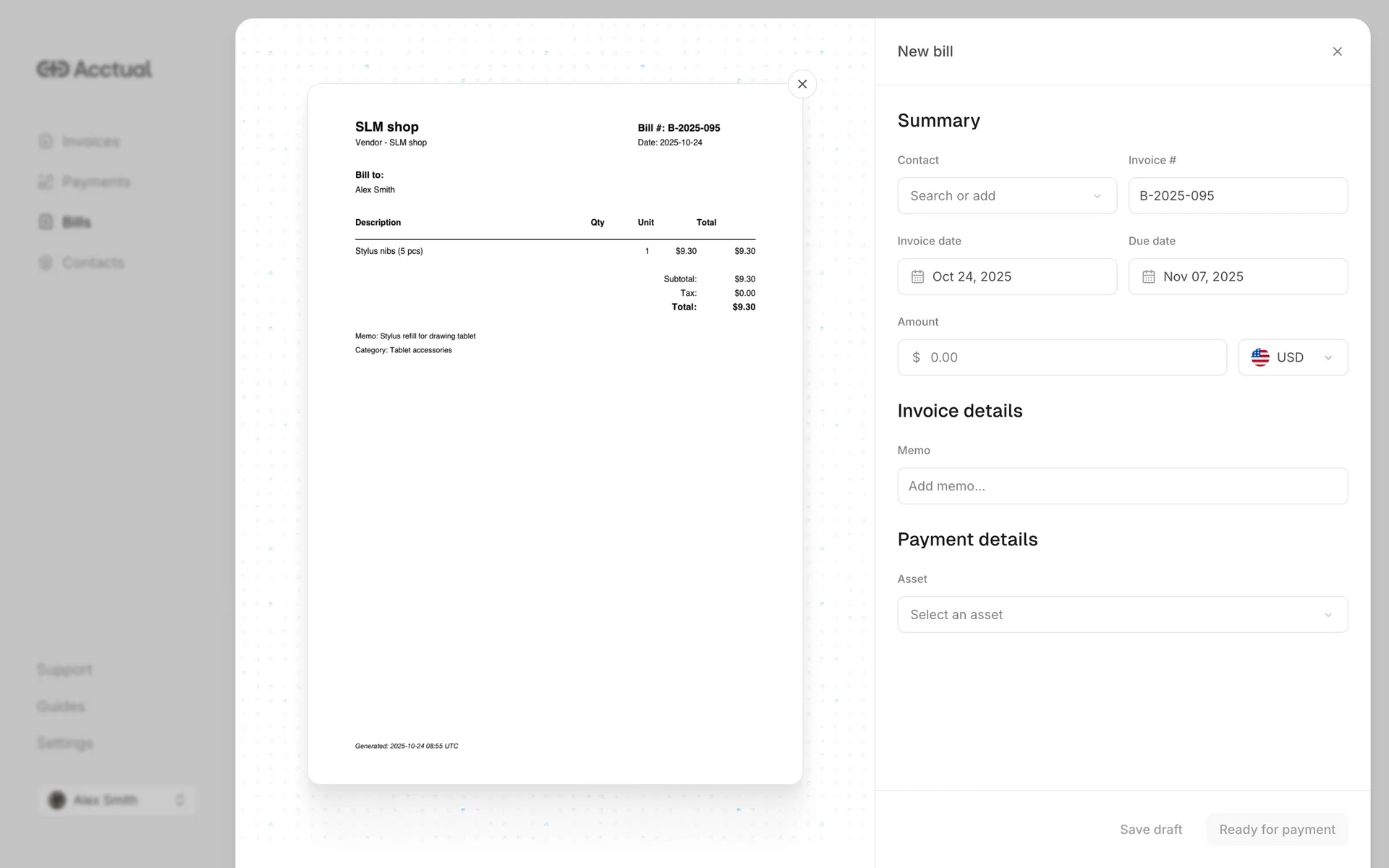Close the New bill panel
The image size is (1389, 868).
[1337, 51]
